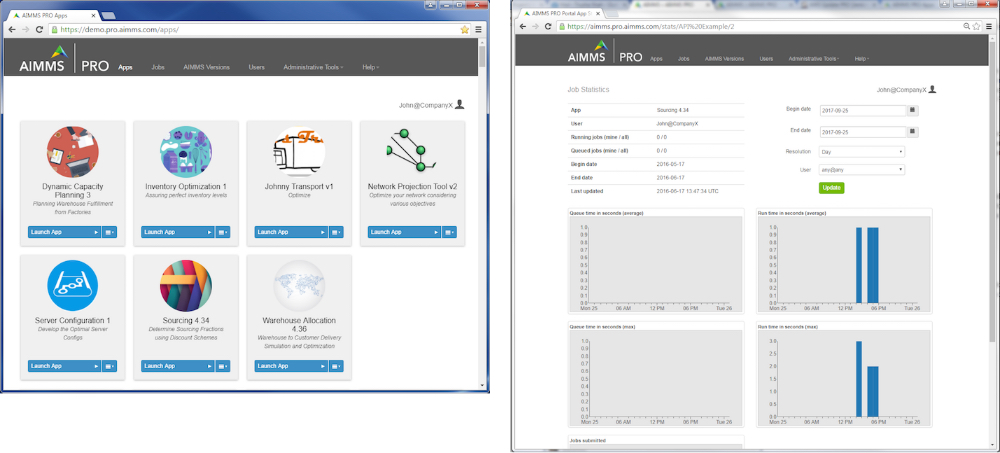This screenshot has width=1000, height=453.
Task: Click the AIMMS PRO logo in left window
Action: click(x=63, y=59)
